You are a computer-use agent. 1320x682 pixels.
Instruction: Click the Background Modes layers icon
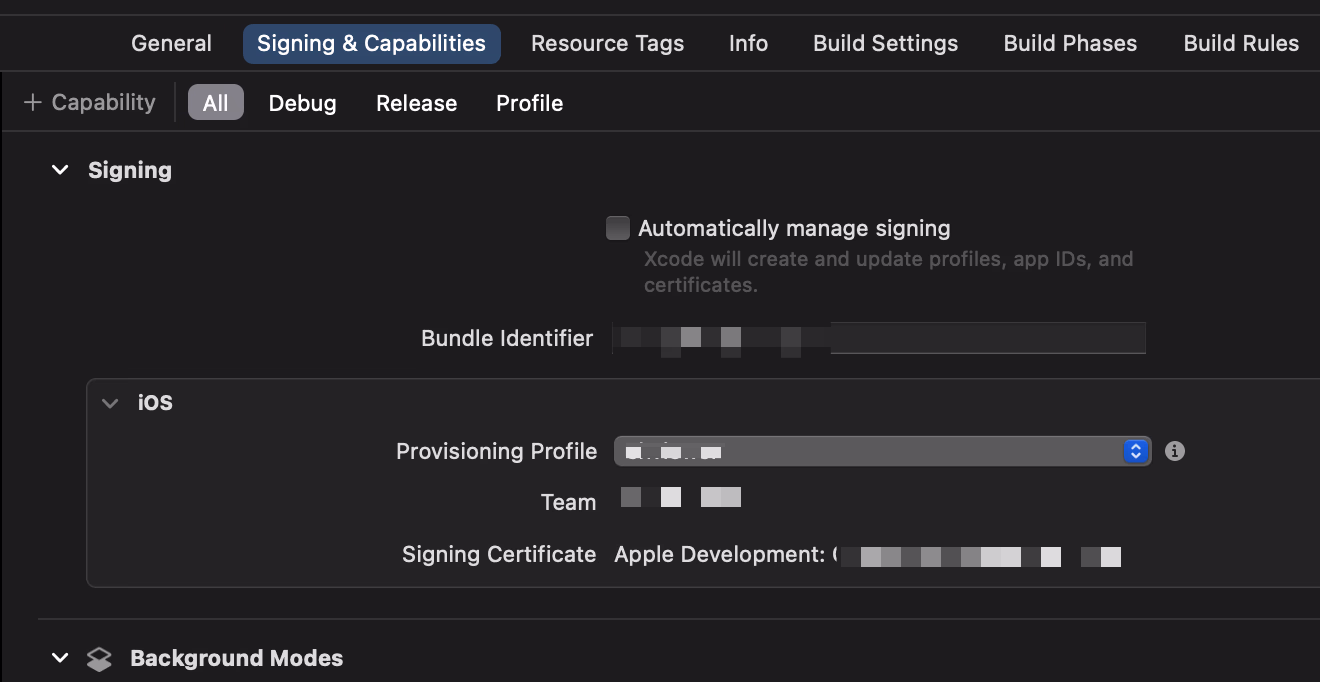(x=99, y=659)
